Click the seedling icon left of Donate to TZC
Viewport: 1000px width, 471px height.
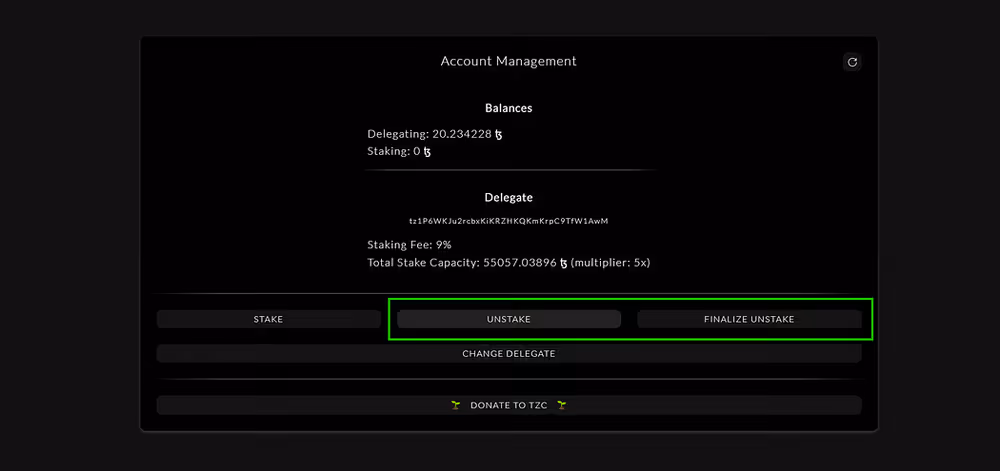[x=456, y=405]
